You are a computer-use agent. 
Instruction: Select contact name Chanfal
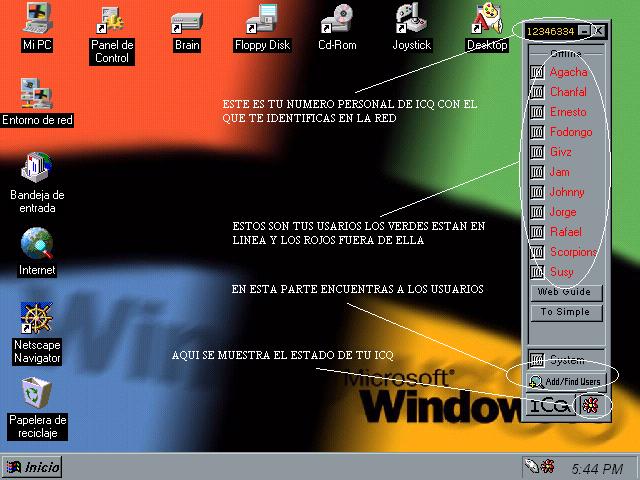[568, 92]
